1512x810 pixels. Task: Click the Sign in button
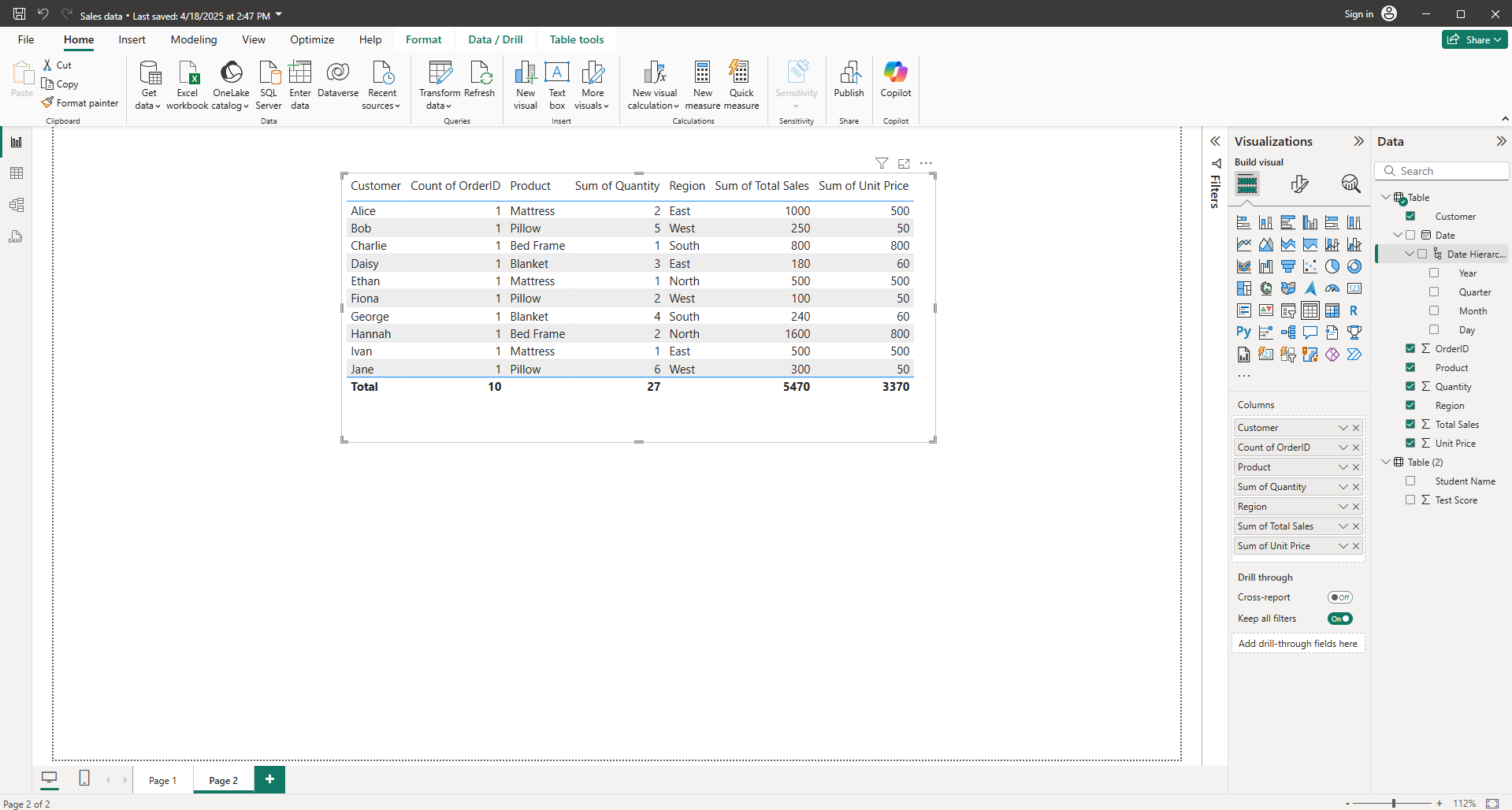click(x=1370, y=13)
